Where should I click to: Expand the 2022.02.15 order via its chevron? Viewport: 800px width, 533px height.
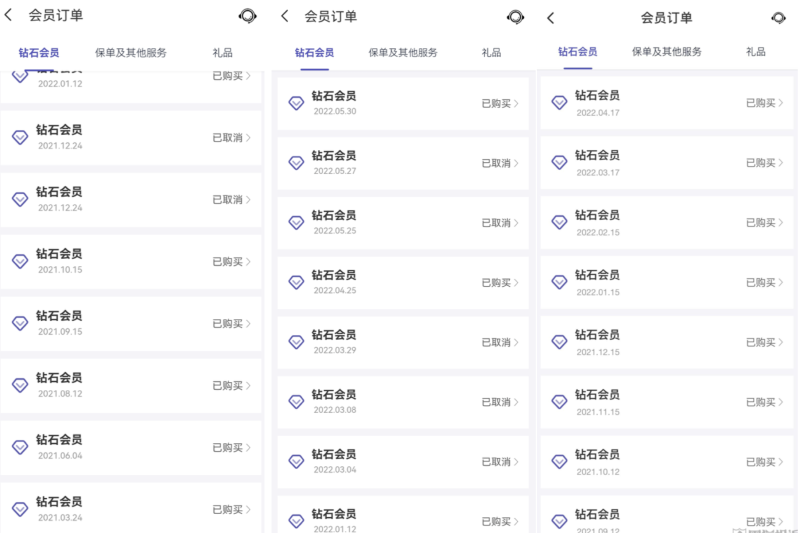(780, 223)
